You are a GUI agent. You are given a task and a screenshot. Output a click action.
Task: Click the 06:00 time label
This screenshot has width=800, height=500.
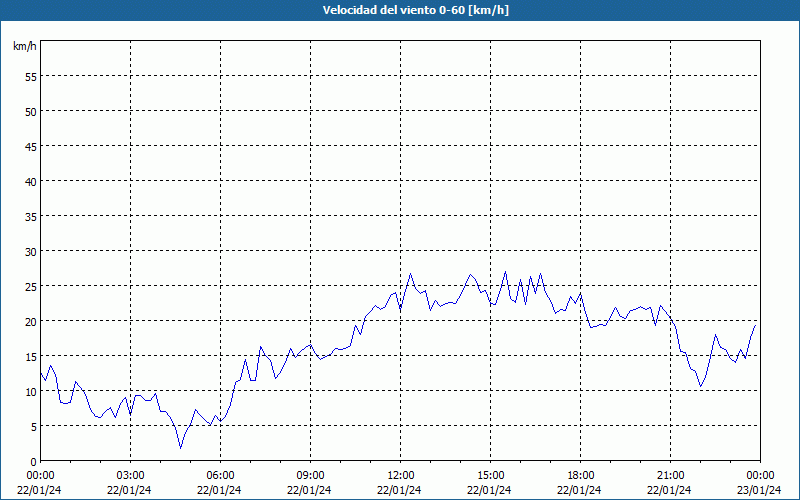[x=220, y=476]
